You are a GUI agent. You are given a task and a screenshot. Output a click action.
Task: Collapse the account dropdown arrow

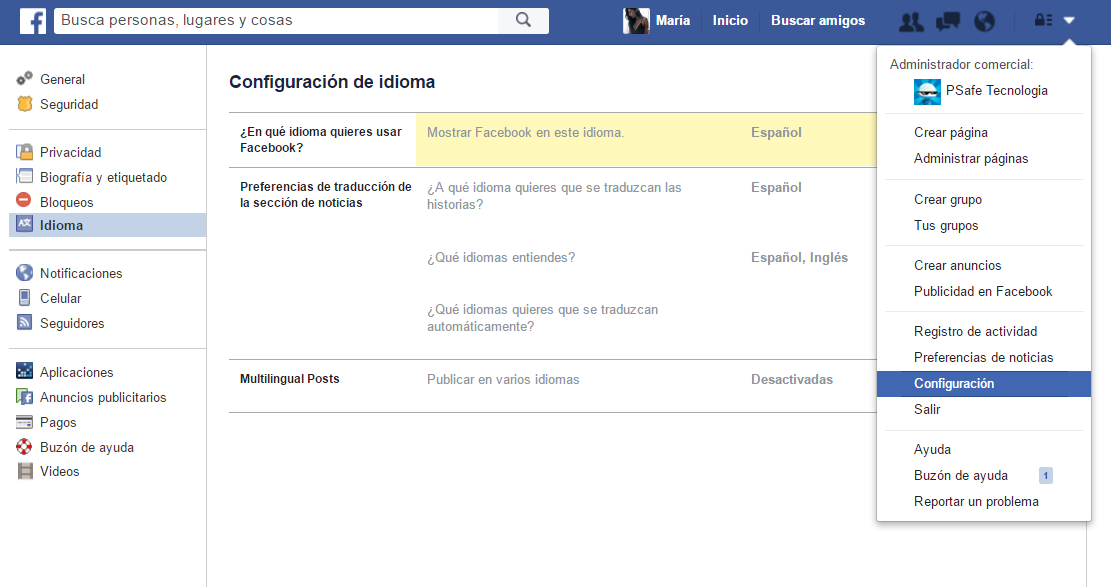pyautogui.click(x=1069, y=21)
